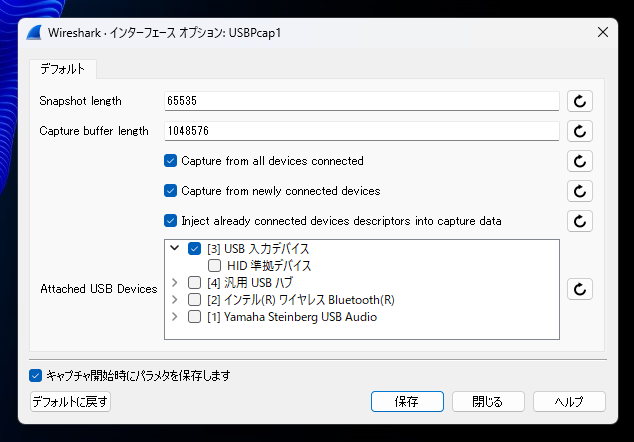The width and height of the screenshot is (634, 442).
Task: Open help with the ヘルプ button
Action: [x=569, y=402]
